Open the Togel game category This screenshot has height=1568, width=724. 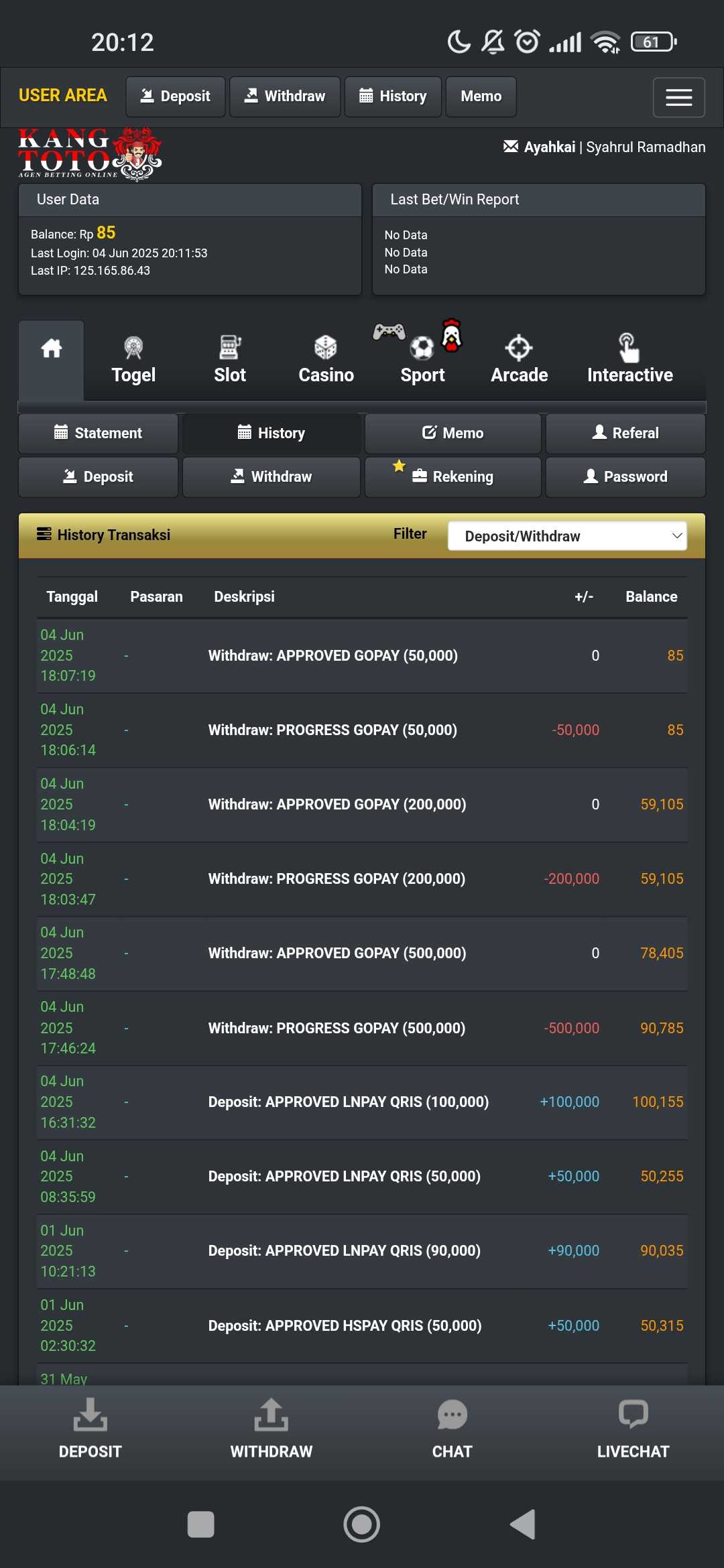tap(133, 361)
